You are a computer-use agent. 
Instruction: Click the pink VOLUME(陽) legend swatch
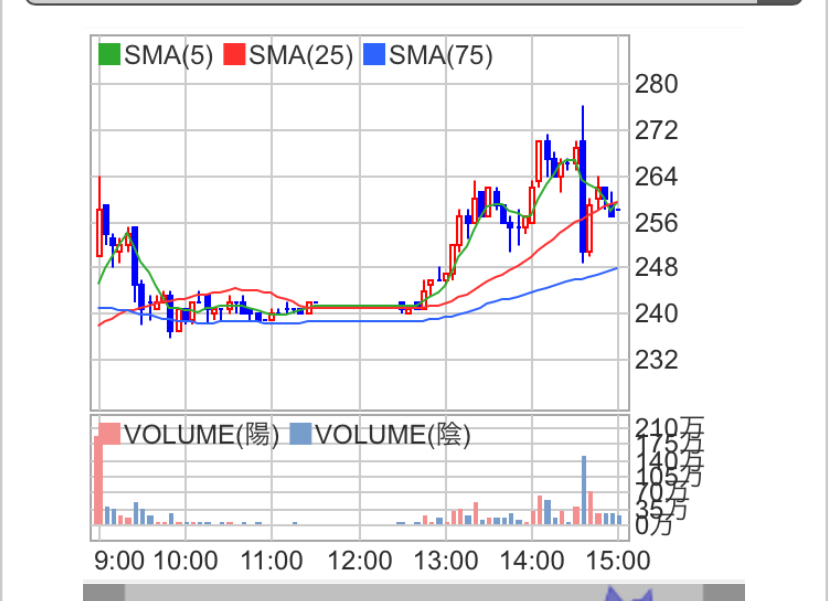(108, 434)
